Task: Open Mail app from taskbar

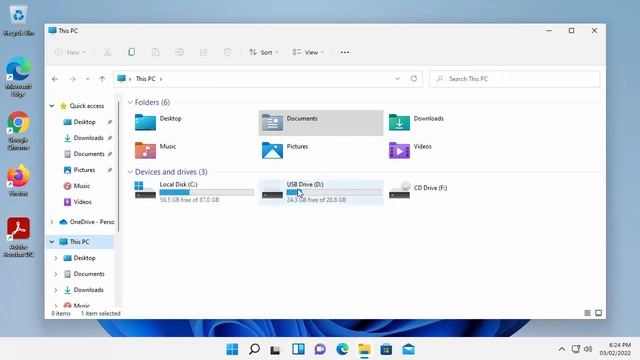Action: point(408,349)
